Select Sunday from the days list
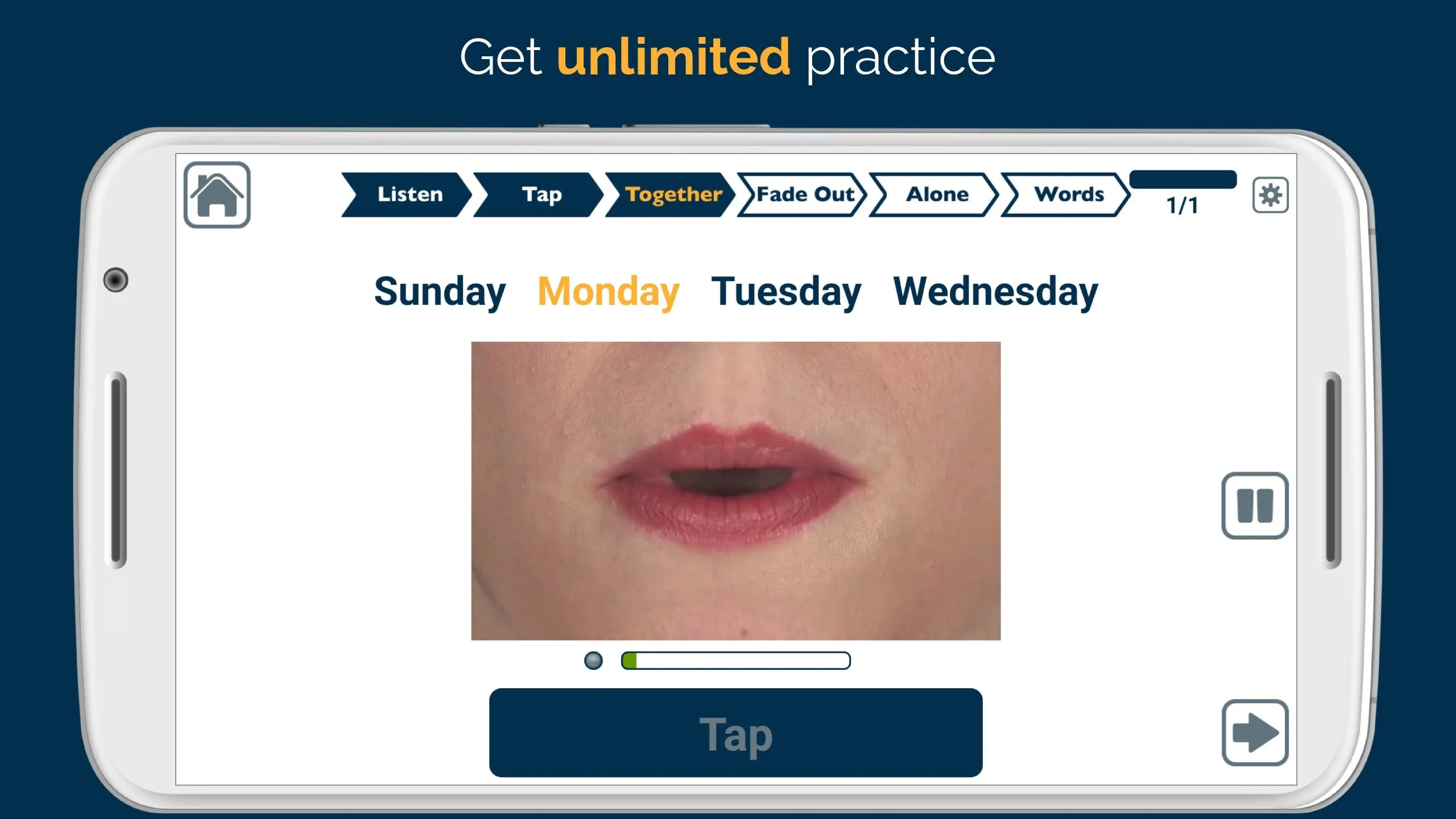This screenshot has width=1456, height=819. 440,291
